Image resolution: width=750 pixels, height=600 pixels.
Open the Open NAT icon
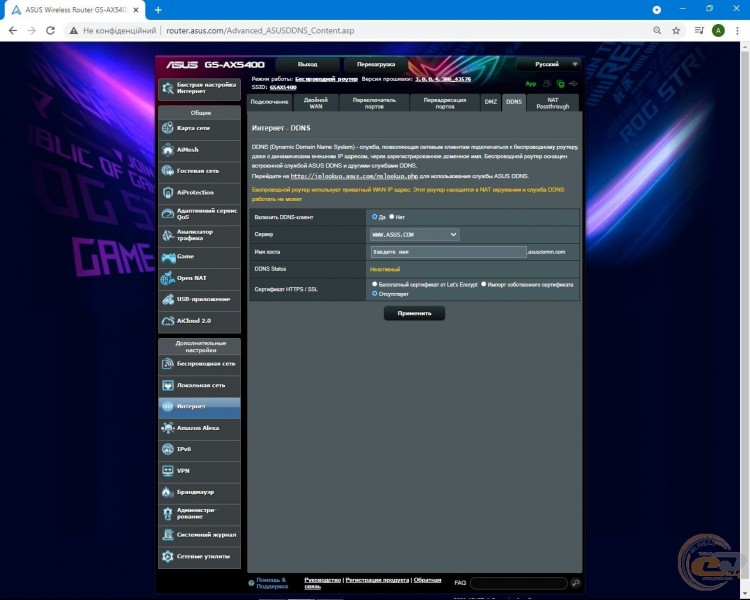pyautogui.click(x=167, y=278)
